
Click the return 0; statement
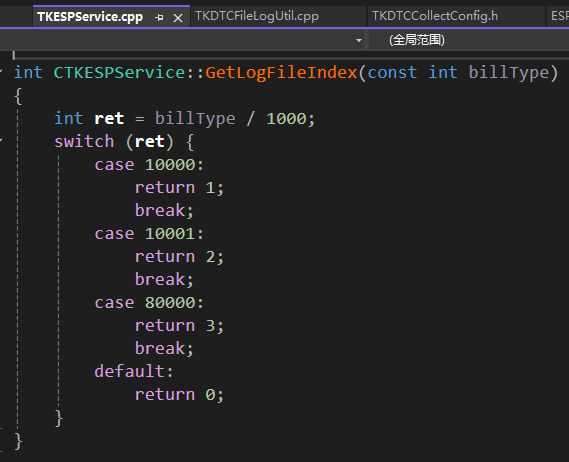(179, 394)
